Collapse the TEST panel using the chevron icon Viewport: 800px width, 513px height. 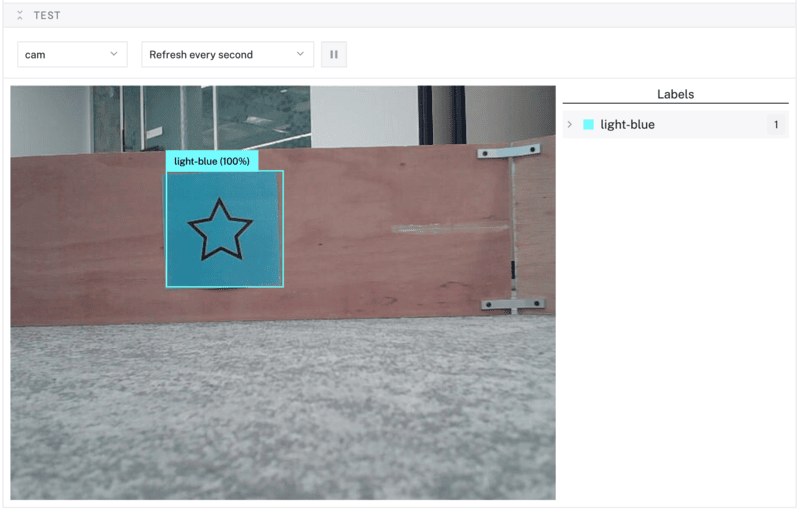(19, 15)
